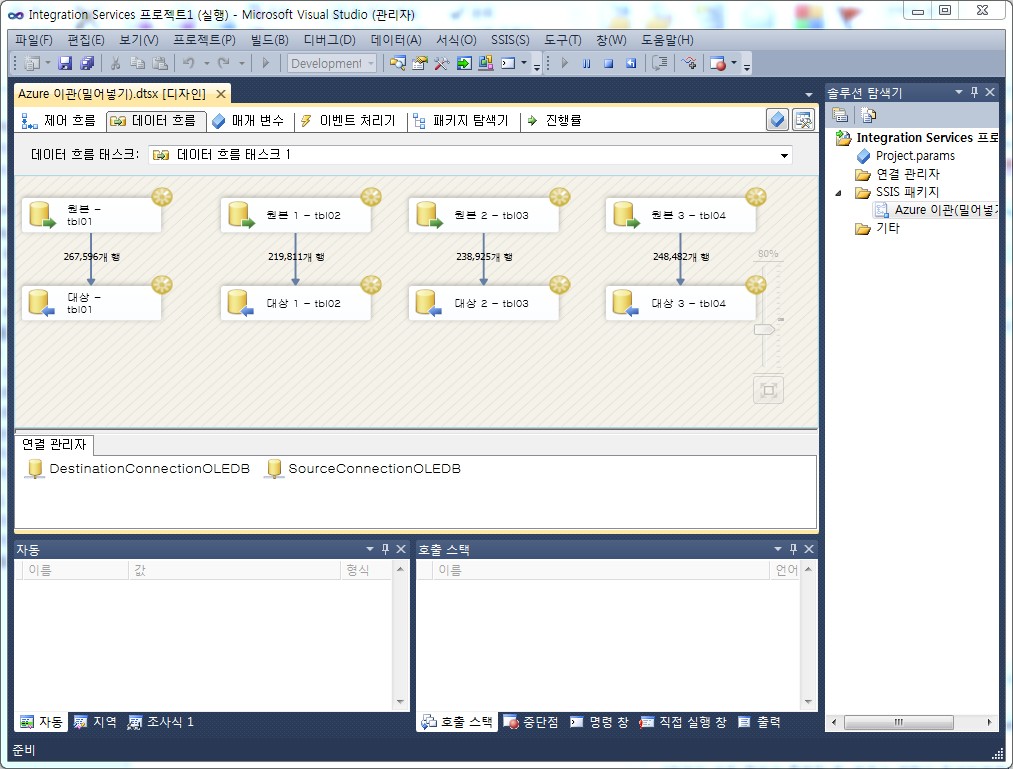Switch to the 중단점 tab
Screen dimensions: 1013x769
tap(530, 722)
